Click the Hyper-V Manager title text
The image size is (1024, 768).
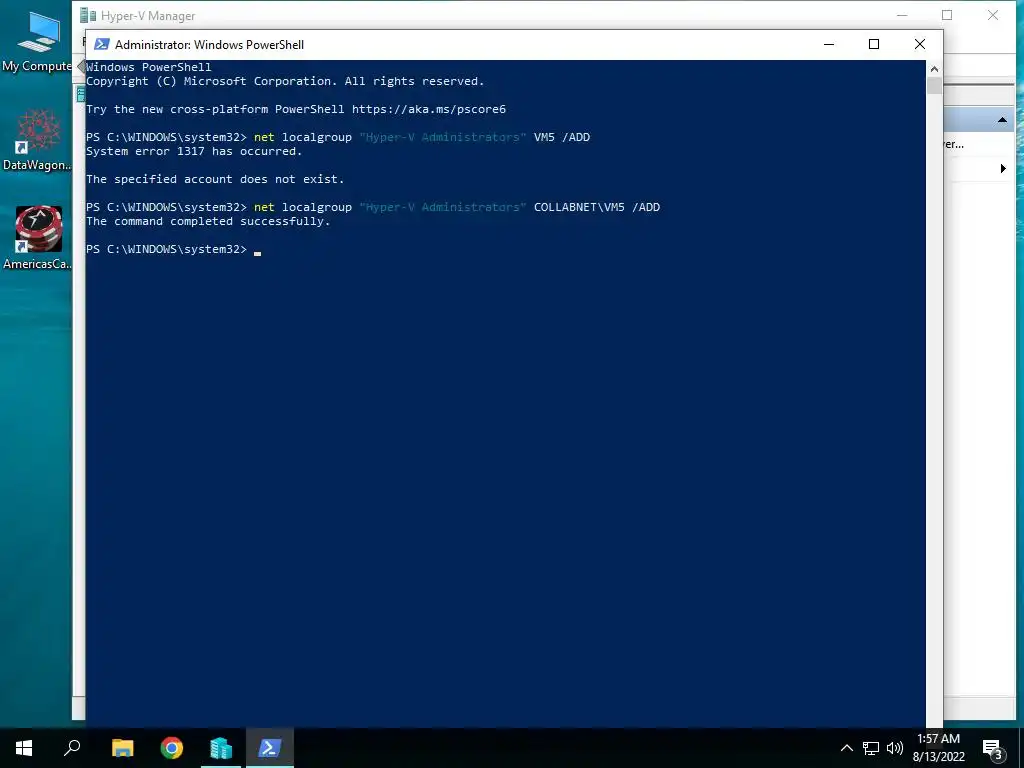[148, 16]
